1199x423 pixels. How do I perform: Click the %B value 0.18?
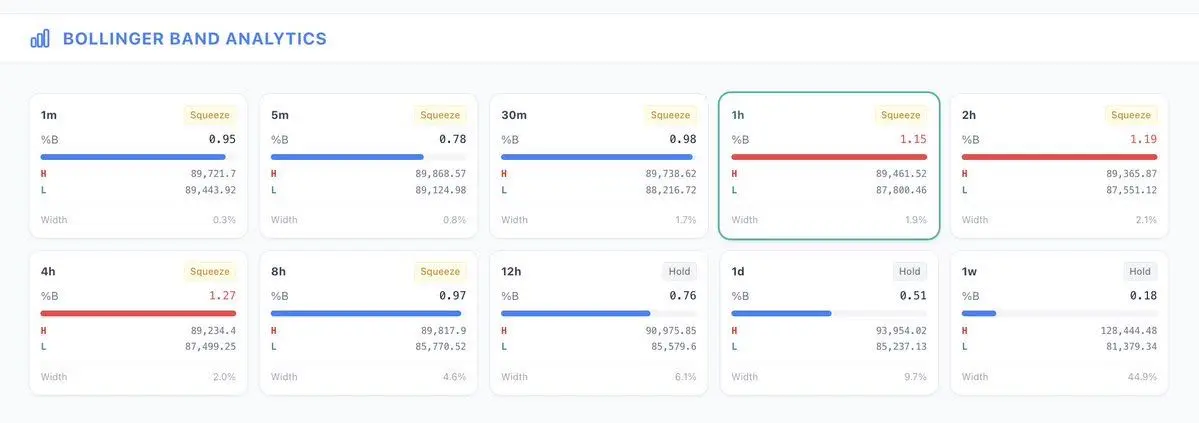[1143, 295]
